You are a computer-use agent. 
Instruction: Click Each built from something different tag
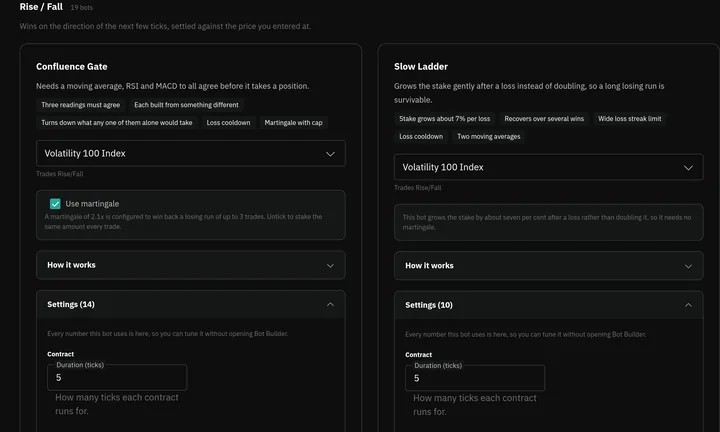(186, 105)
